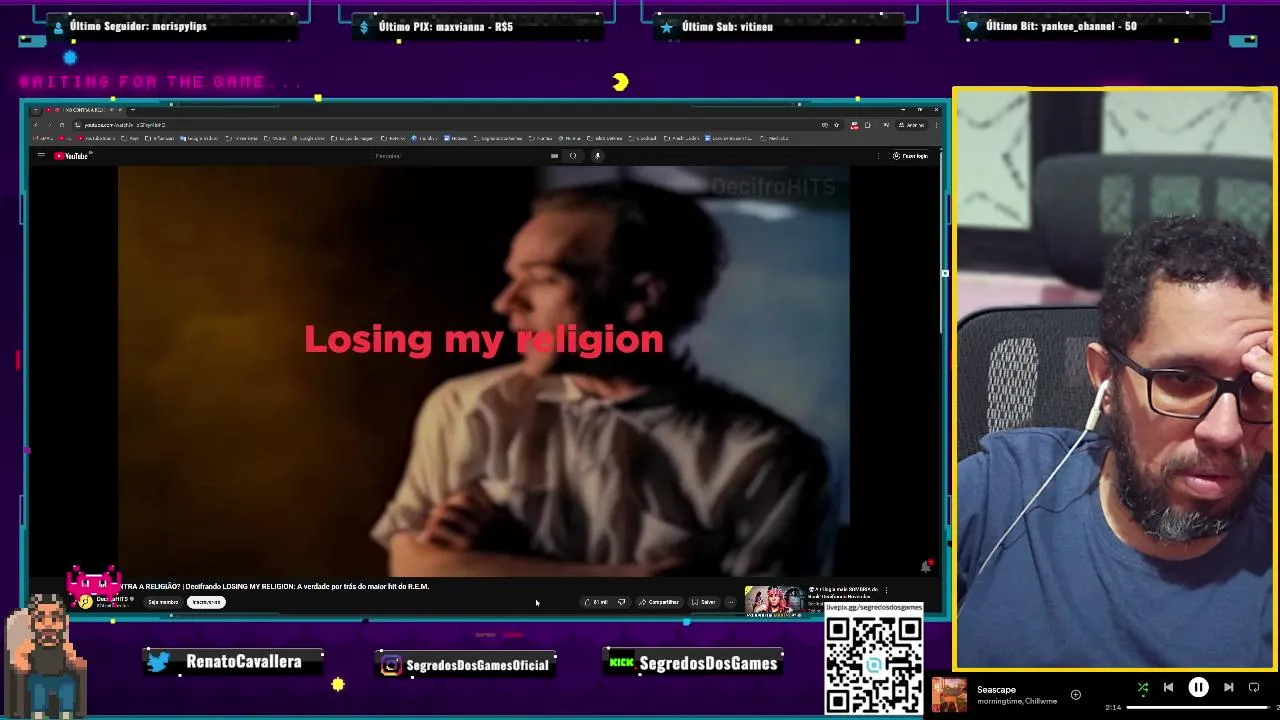This screenshot has height=720, width=1280.
Task: Activate YouTube voice search microphone
Action: [x=597, y=156]
